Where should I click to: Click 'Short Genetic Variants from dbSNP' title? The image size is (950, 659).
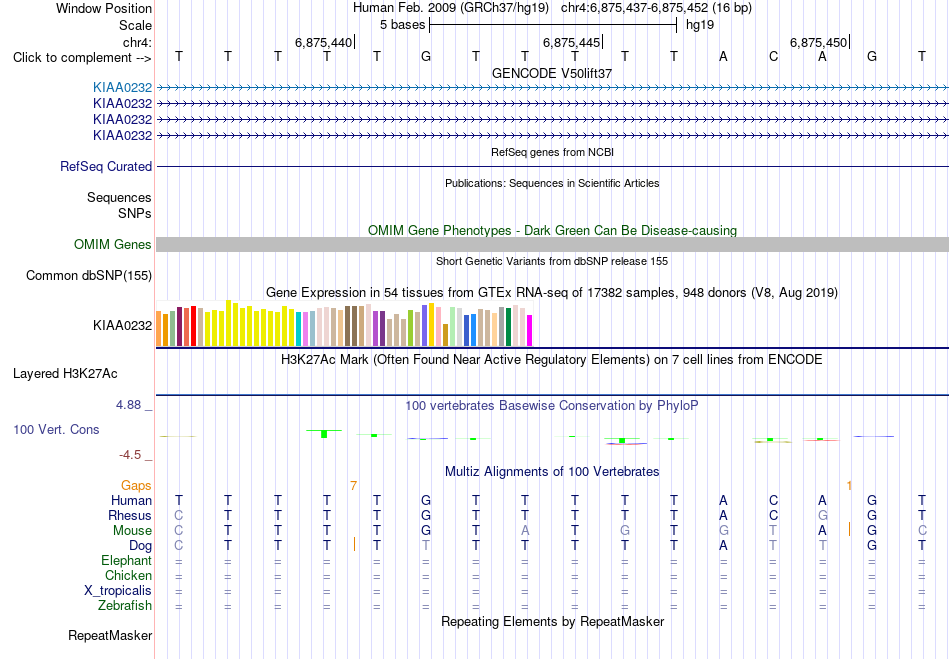pyautogui.click(x=552, y=261)
